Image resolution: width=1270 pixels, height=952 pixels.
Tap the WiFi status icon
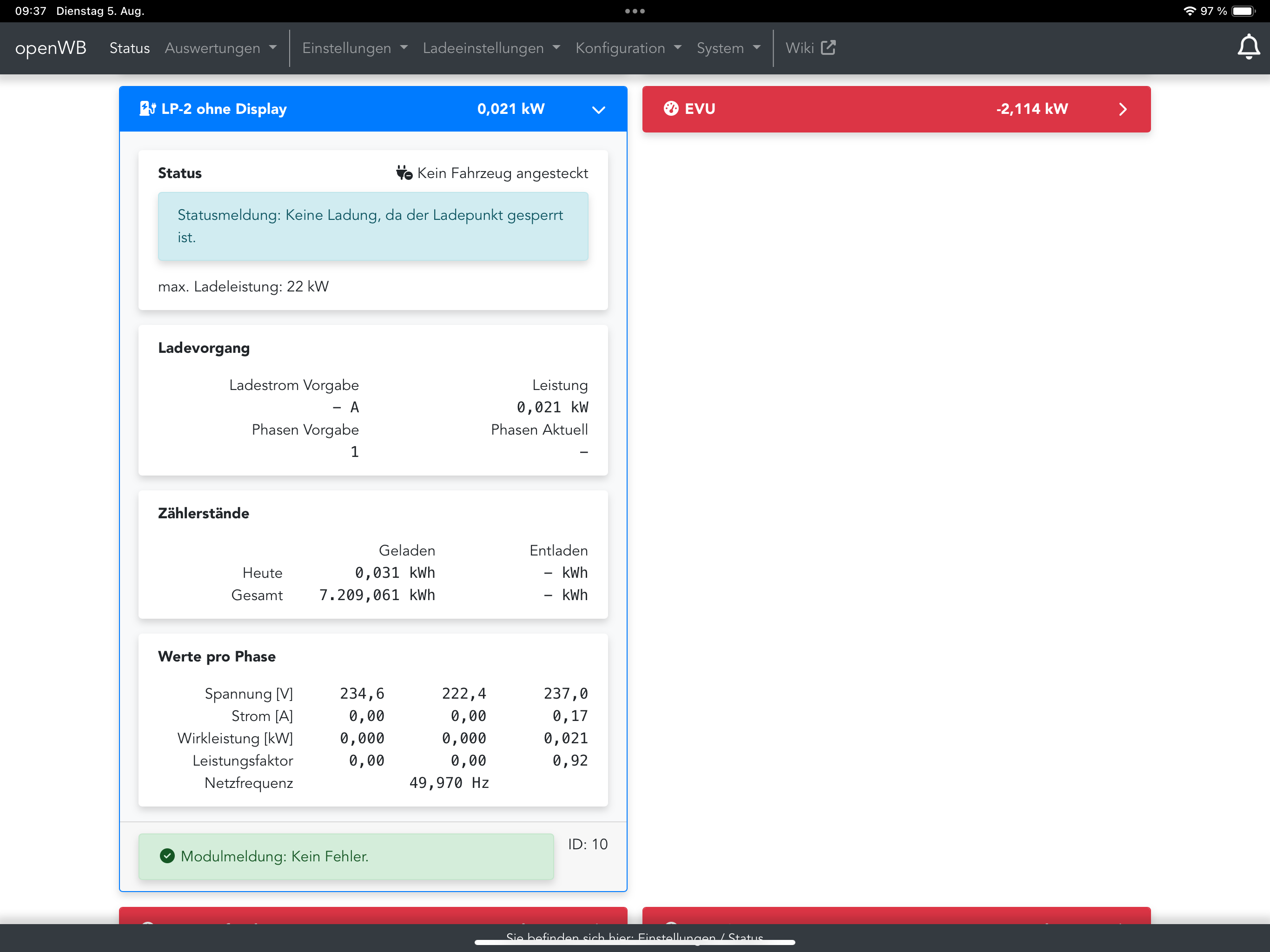[1189, 11]
